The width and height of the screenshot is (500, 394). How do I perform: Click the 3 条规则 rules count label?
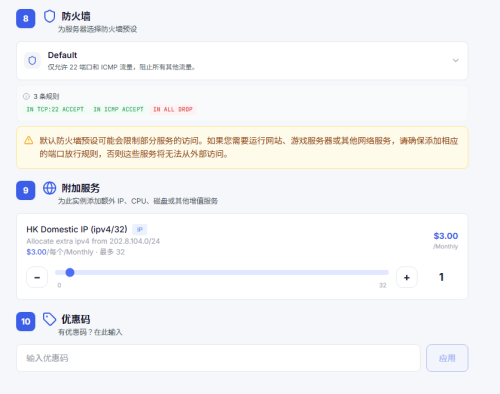coord(46,96)
